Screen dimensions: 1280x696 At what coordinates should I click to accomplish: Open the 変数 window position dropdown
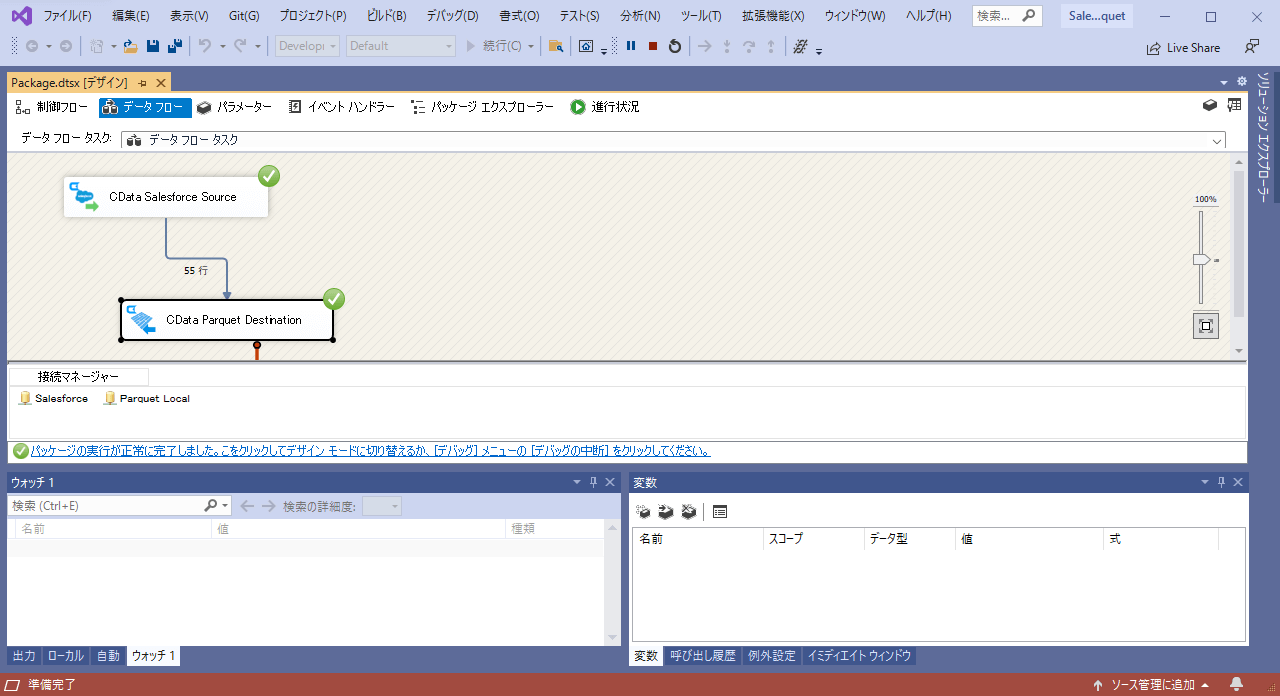coord(1204,482)
